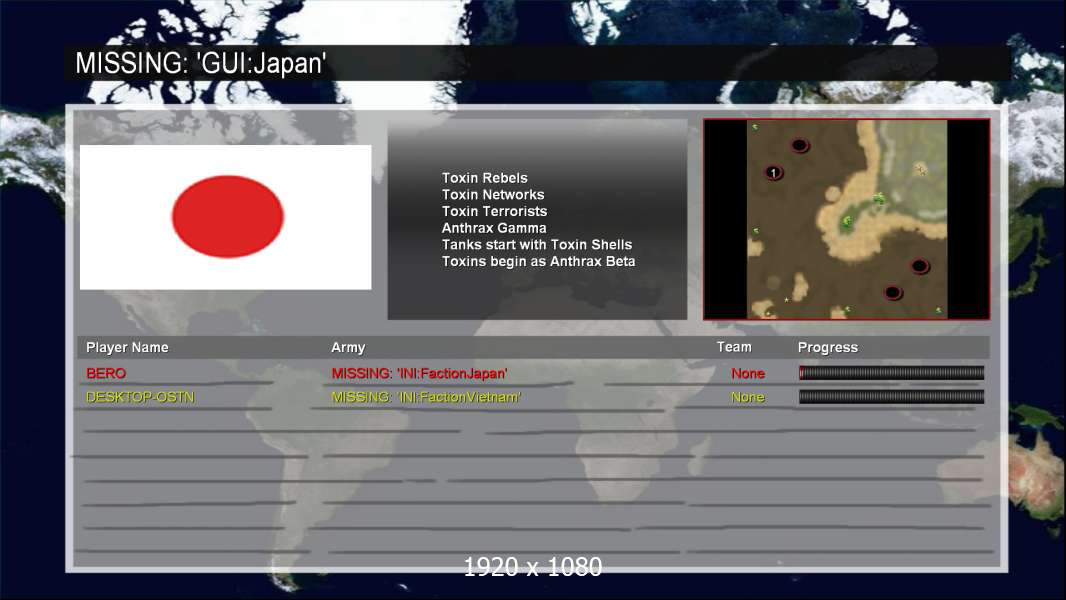Click 'Tanks start with Toxin Shells' text

point(537,245)
